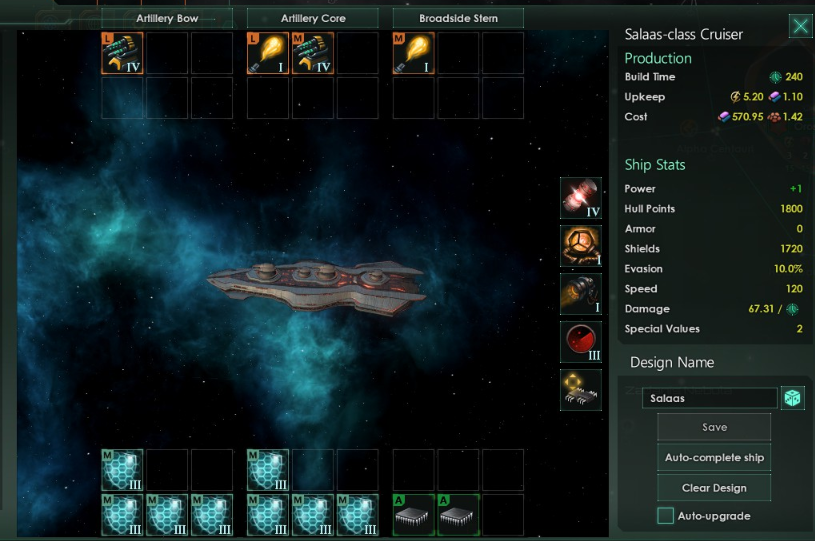The width and height of the screenshot is (815, 541).
Task: Select the thruster component icon
Action: click(x=581, y=294)
